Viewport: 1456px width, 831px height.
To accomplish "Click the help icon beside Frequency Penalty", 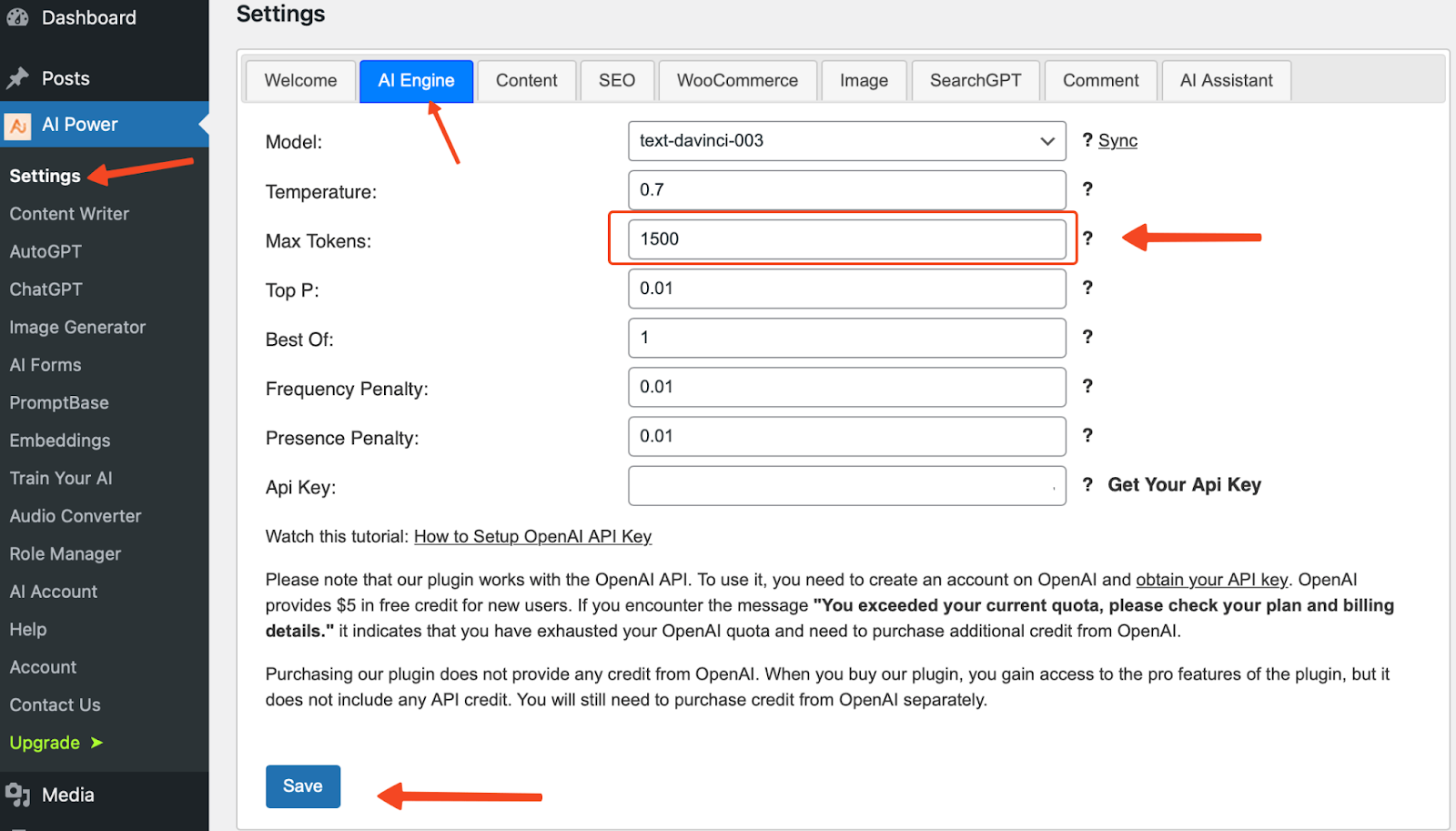I will pyautogui.click(x=1088, y=387).
